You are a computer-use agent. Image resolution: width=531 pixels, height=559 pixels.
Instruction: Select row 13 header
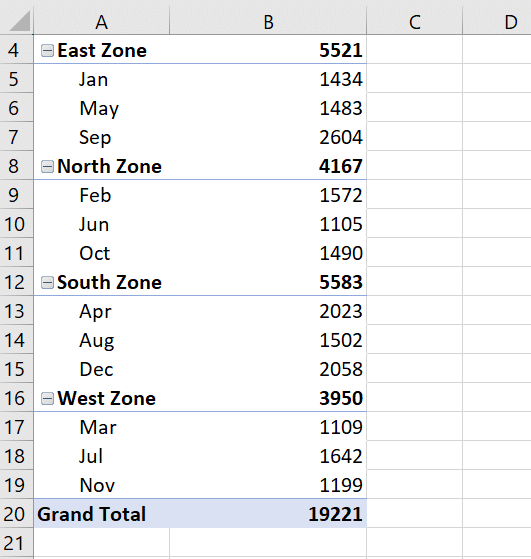click(16, 311)
